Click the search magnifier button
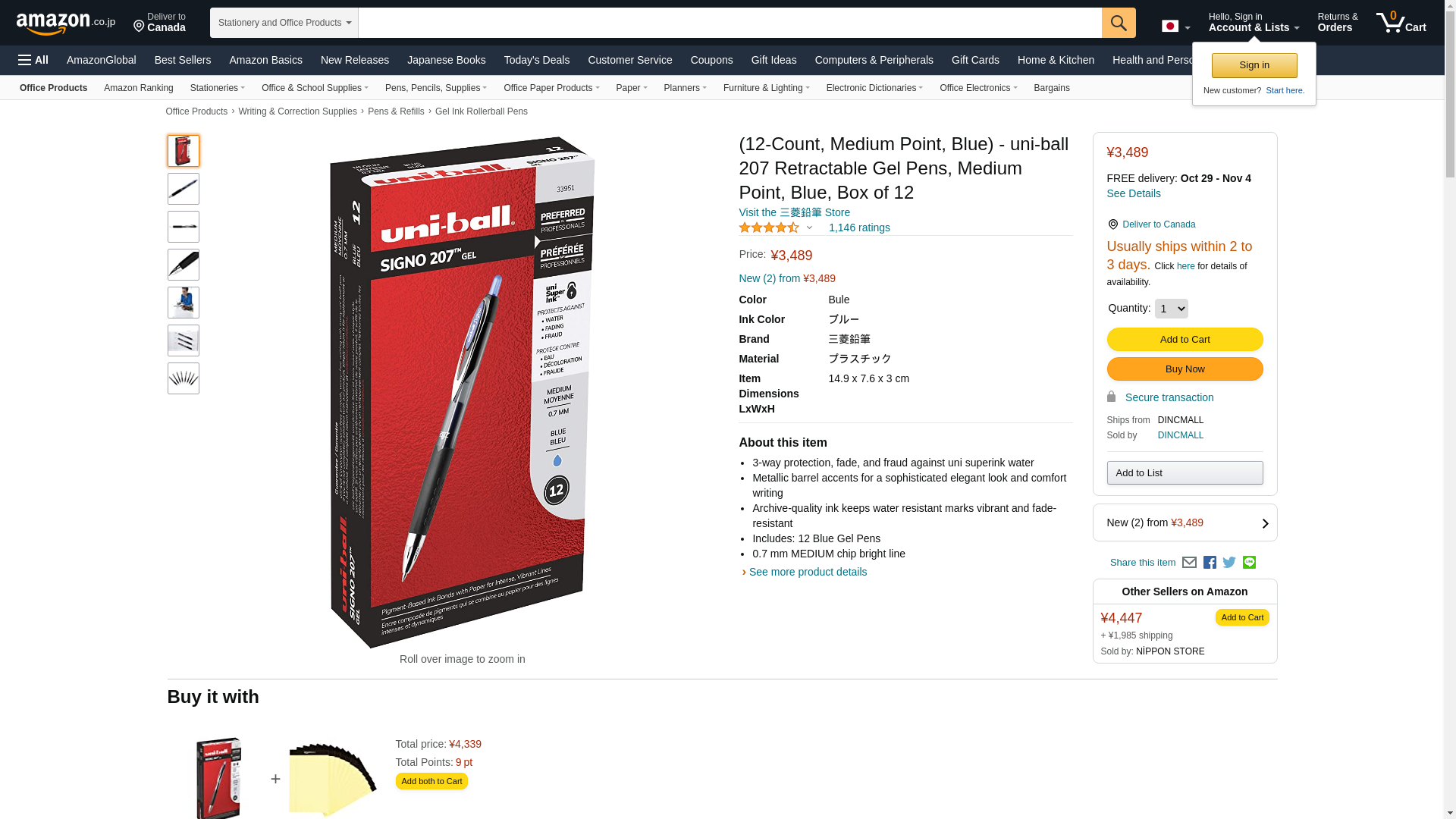 click(1119, 23)
